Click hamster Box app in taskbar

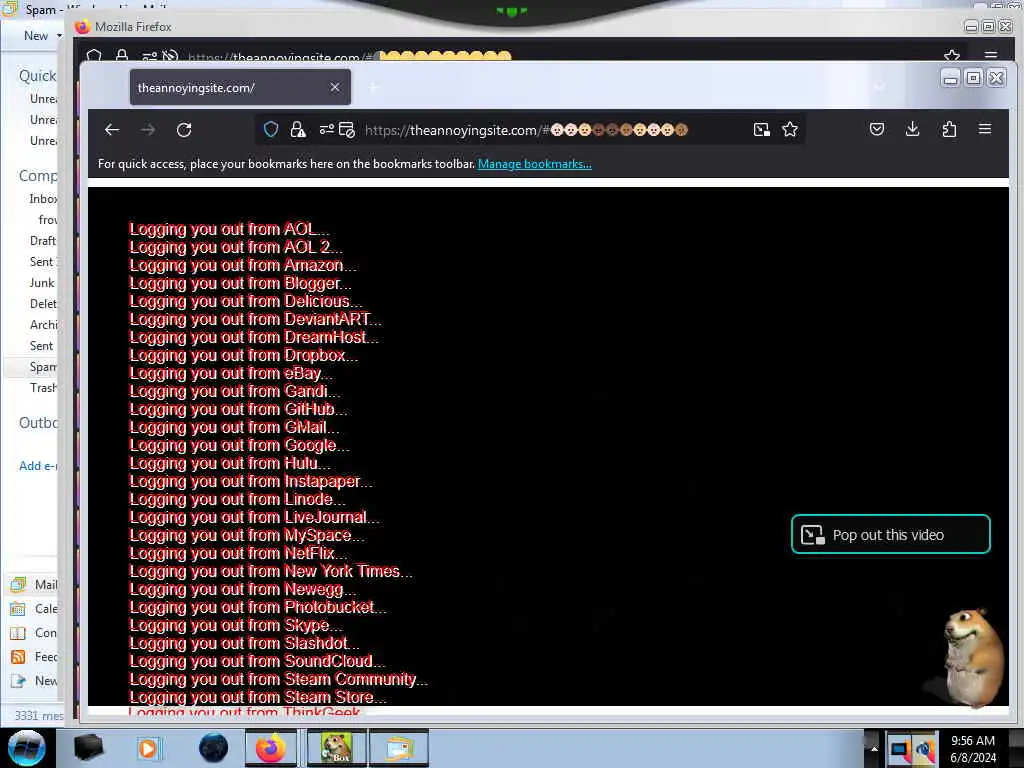coord(336,748)
